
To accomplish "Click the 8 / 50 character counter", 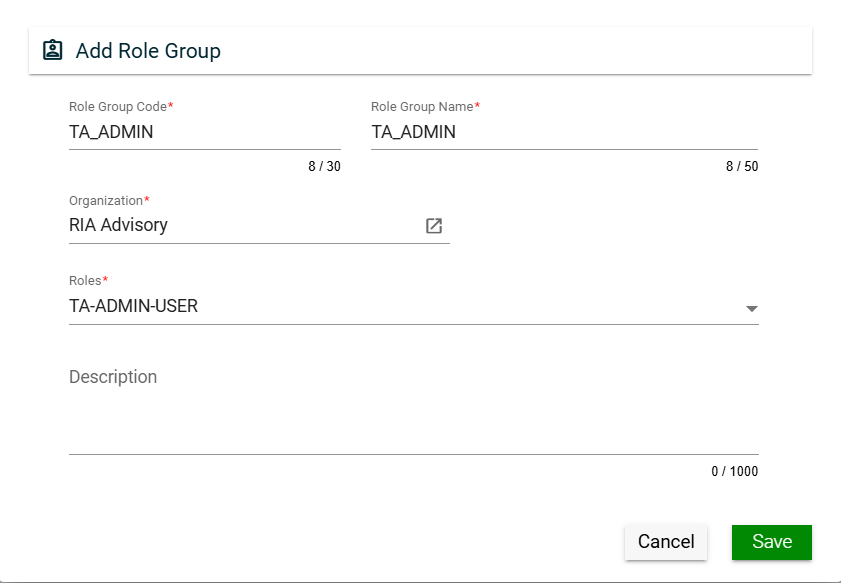I will click(742, 167).
